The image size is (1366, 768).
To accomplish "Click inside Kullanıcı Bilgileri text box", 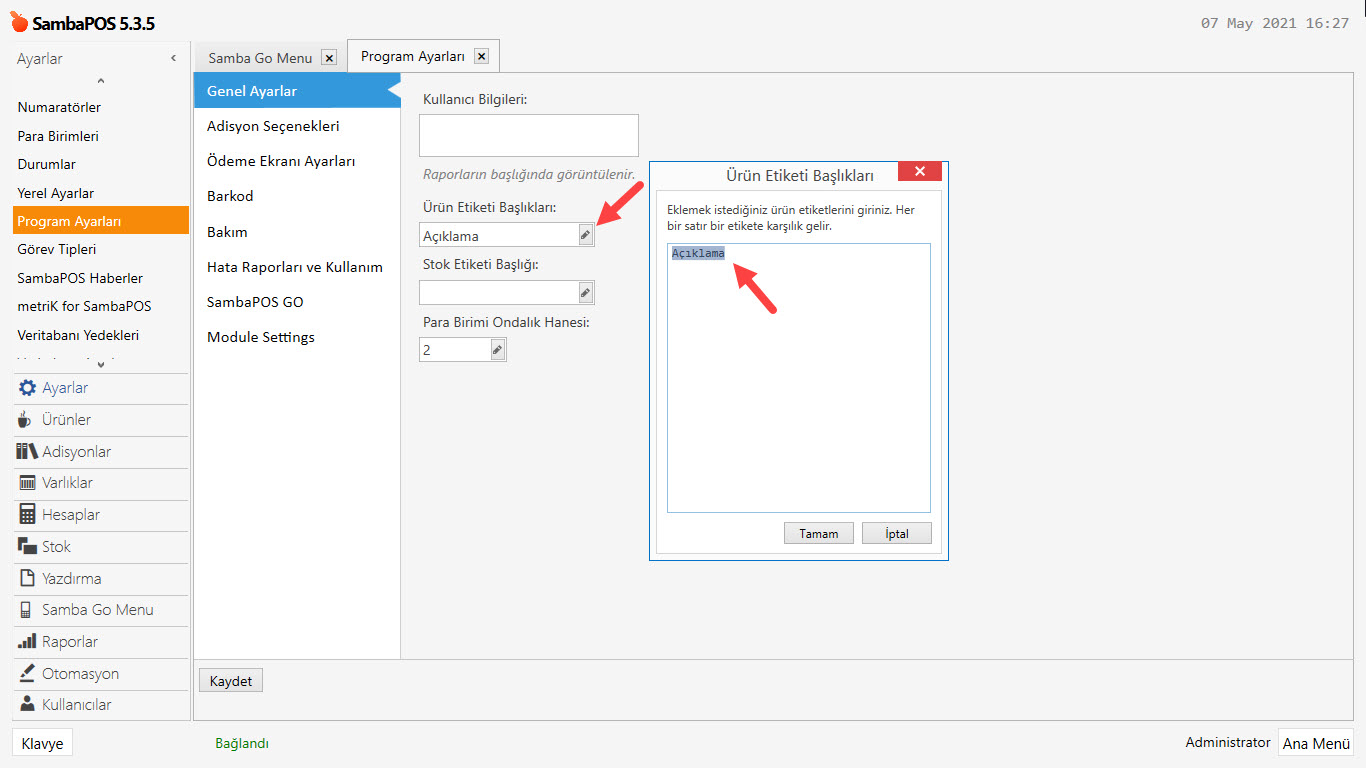I will point(528,135).
